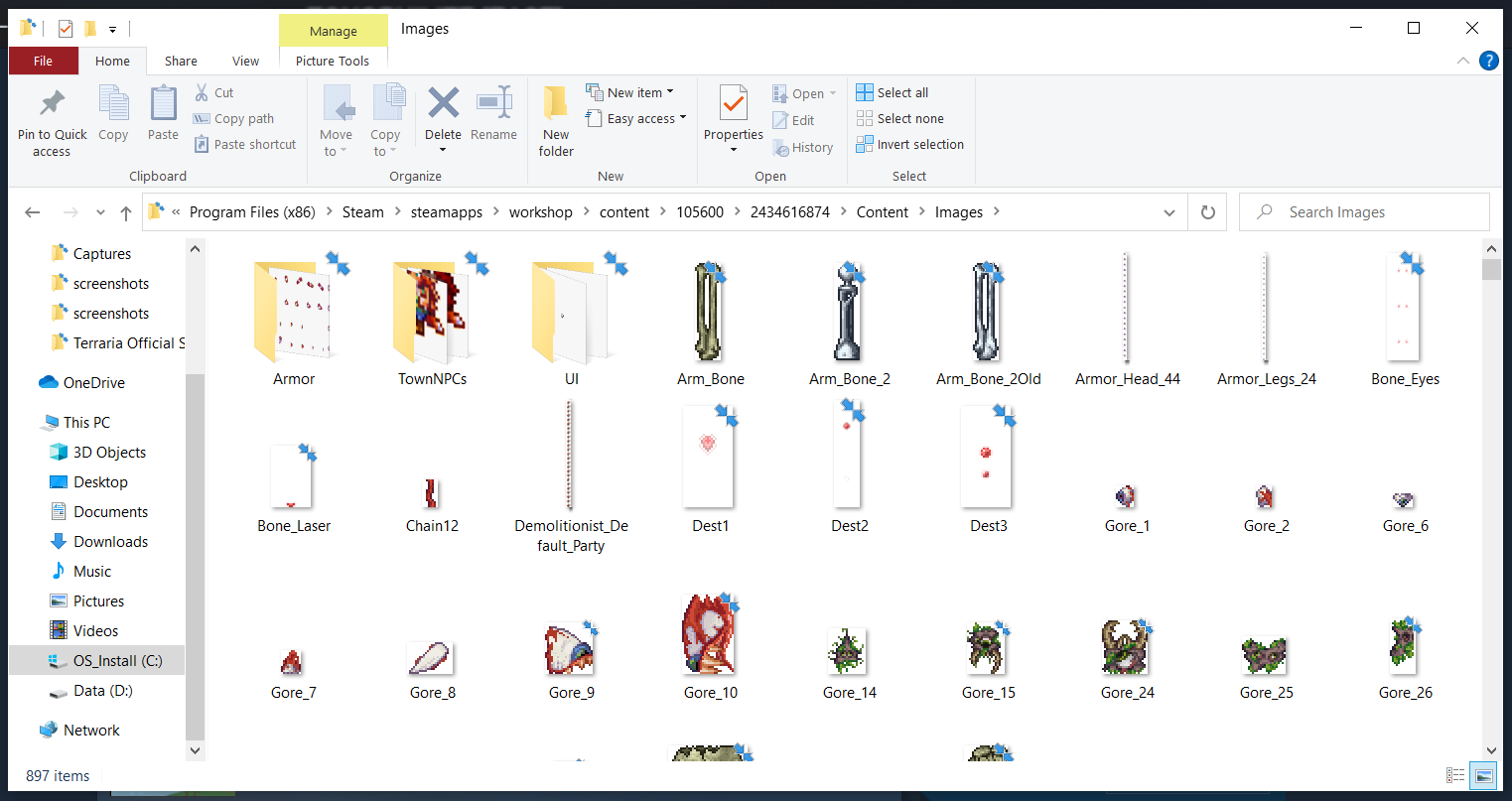Expand address bar history dropdown

(x=1169, y=212)
